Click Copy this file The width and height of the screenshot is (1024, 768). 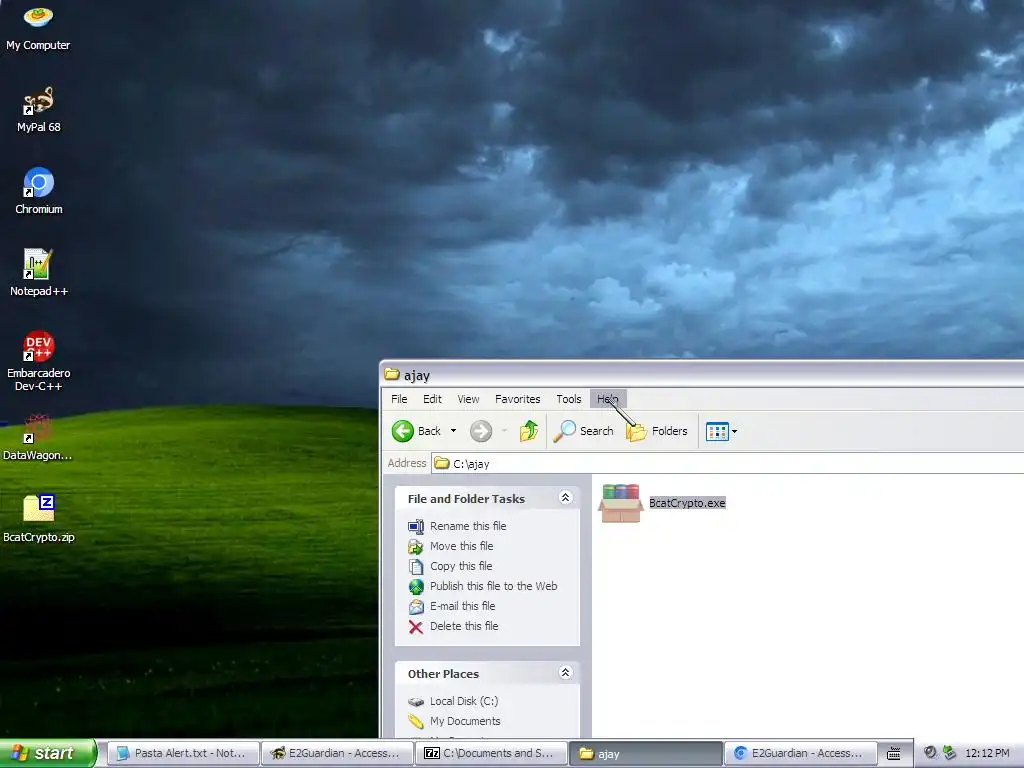point(461,566)
